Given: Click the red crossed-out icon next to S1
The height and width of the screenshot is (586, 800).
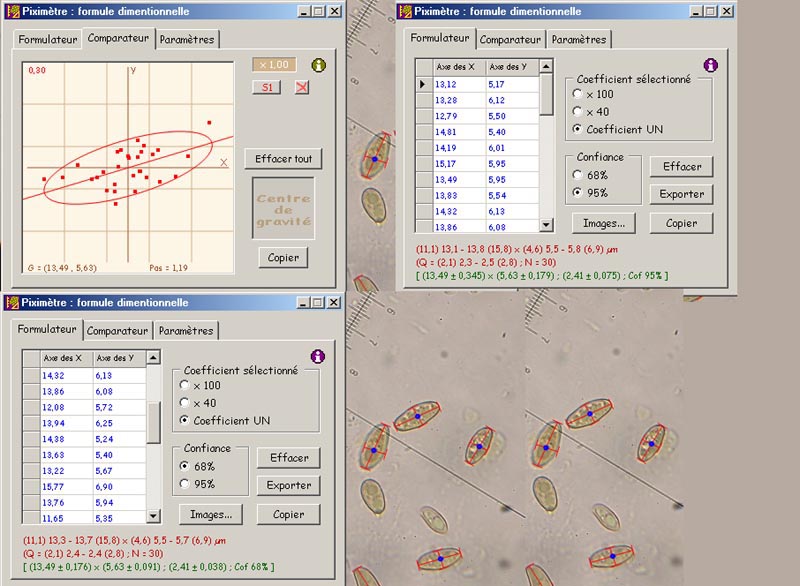Looking at the screenshot, I should 302,87.
